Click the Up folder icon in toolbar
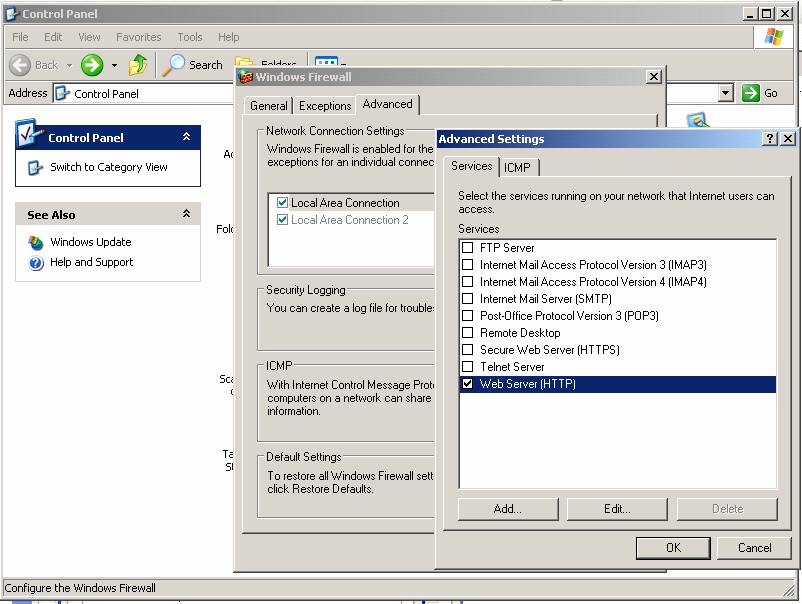 [138, 65]
